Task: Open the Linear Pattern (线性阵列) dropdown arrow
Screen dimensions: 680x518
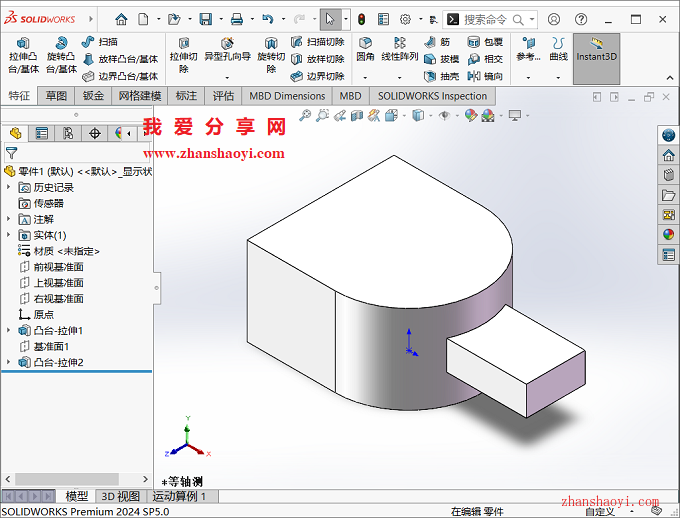Action: [399, 76]
